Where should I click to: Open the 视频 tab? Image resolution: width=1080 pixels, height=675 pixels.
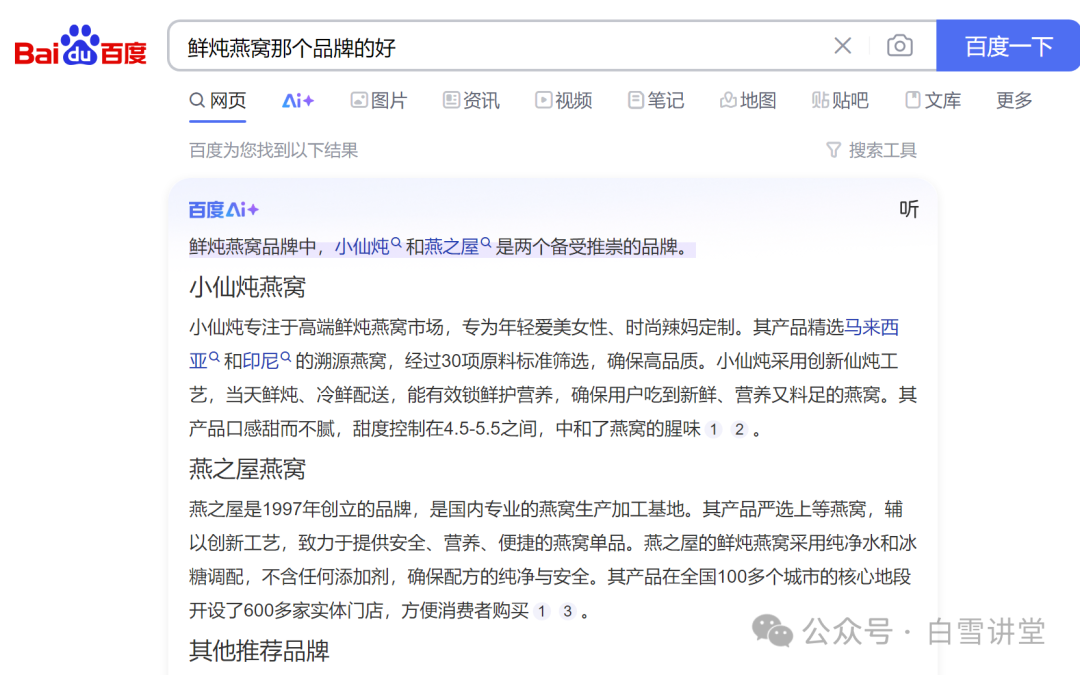click(563, 101)
